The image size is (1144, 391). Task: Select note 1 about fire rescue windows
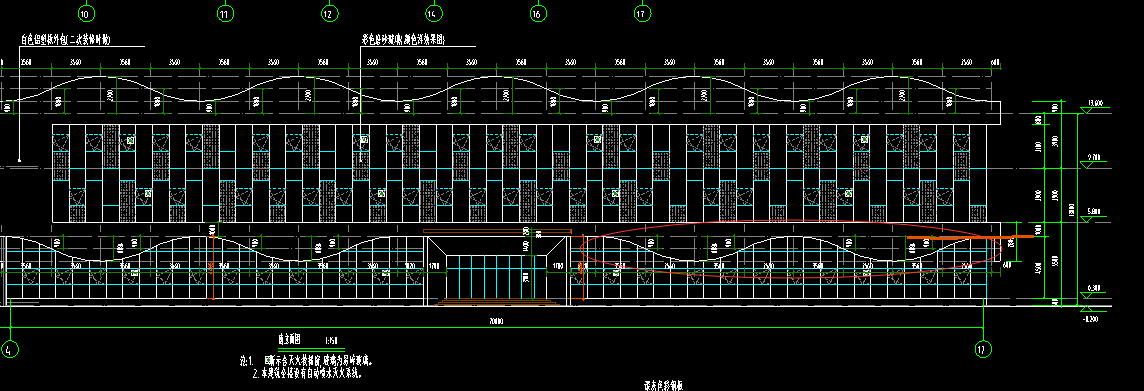coord(307,360)
